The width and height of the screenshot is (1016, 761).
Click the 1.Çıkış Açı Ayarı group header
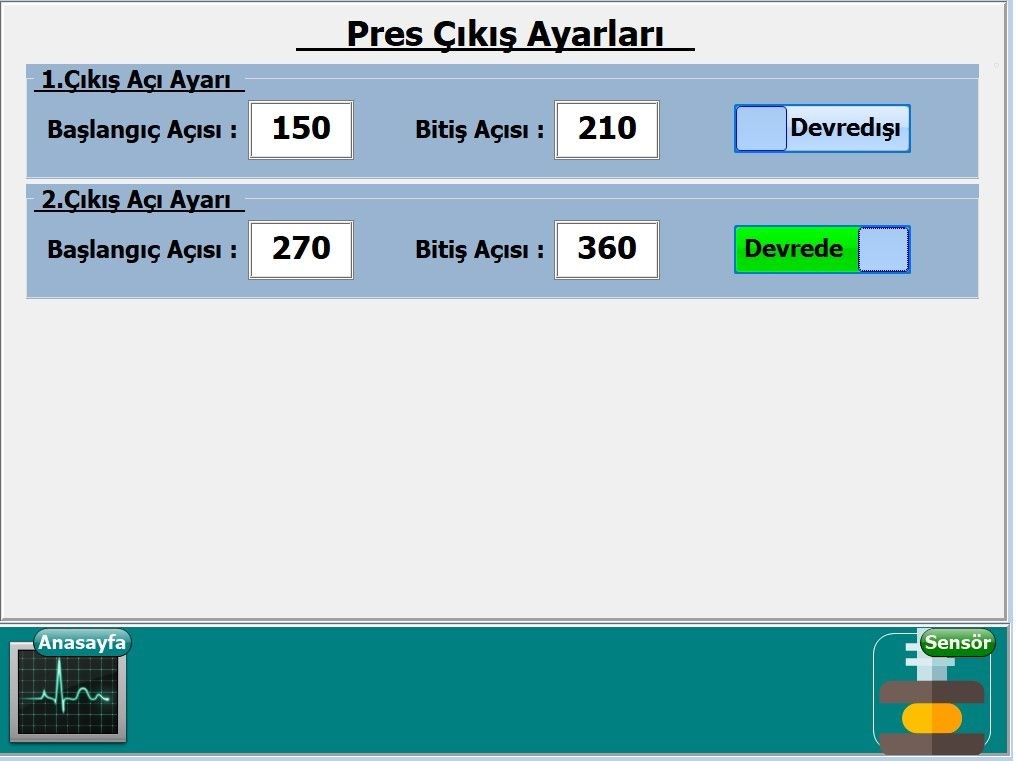point(138,80)
